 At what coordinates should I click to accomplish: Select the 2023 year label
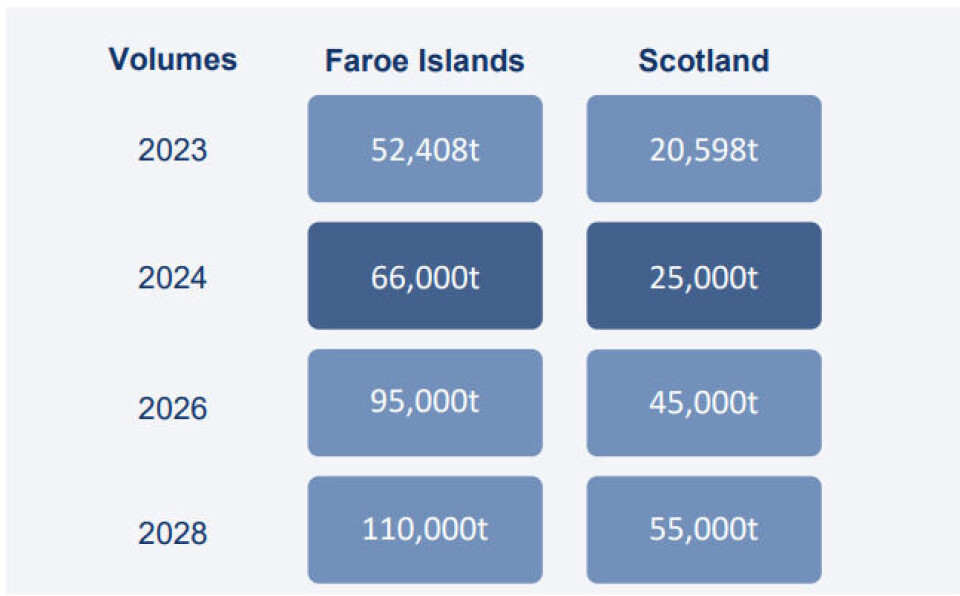[x=173, y=150]
